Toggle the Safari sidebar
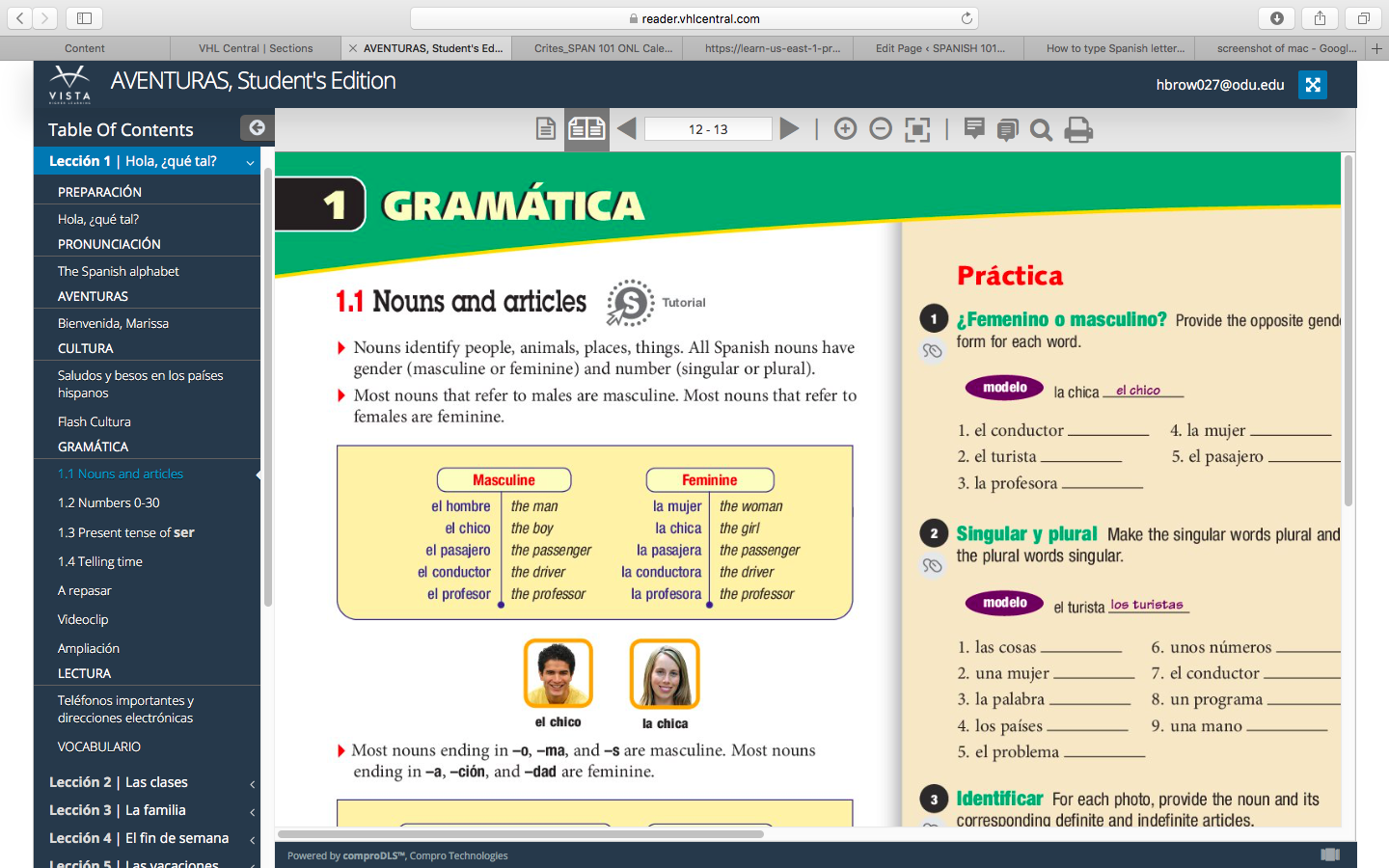 (x=84, y=18)
